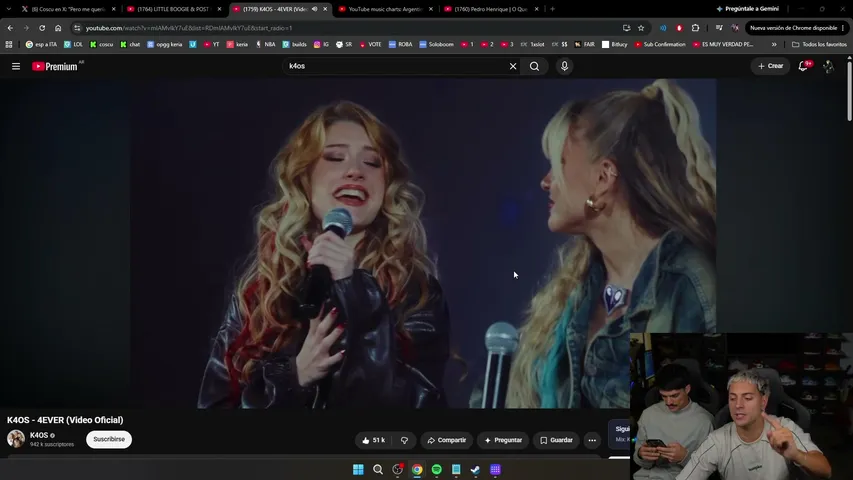Dislike the video with thumbs down
The image size is (853, 480).
pos(404,440)
